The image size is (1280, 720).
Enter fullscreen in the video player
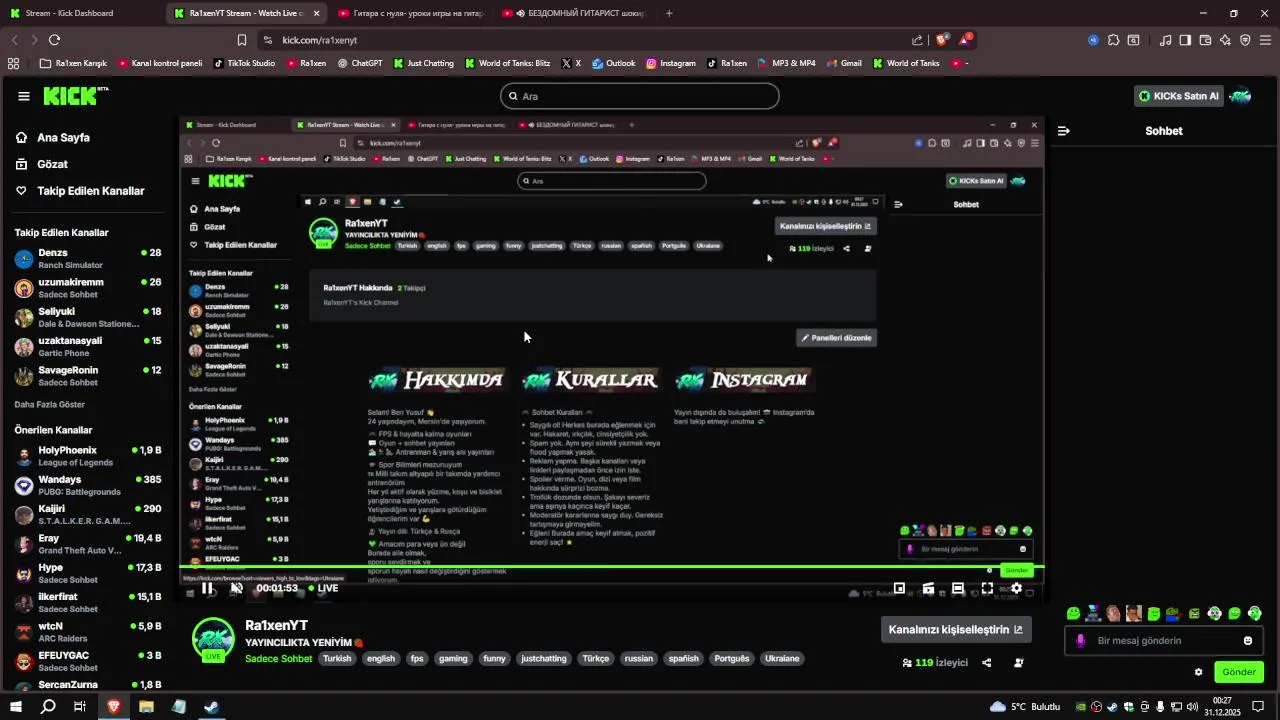(x=987, y=588)
